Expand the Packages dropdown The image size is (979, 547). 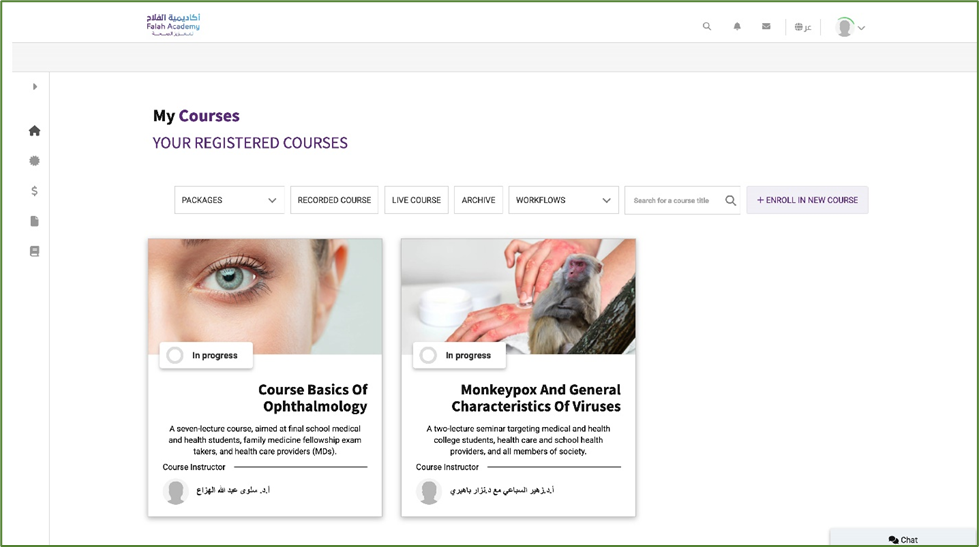tap(229, 200)
